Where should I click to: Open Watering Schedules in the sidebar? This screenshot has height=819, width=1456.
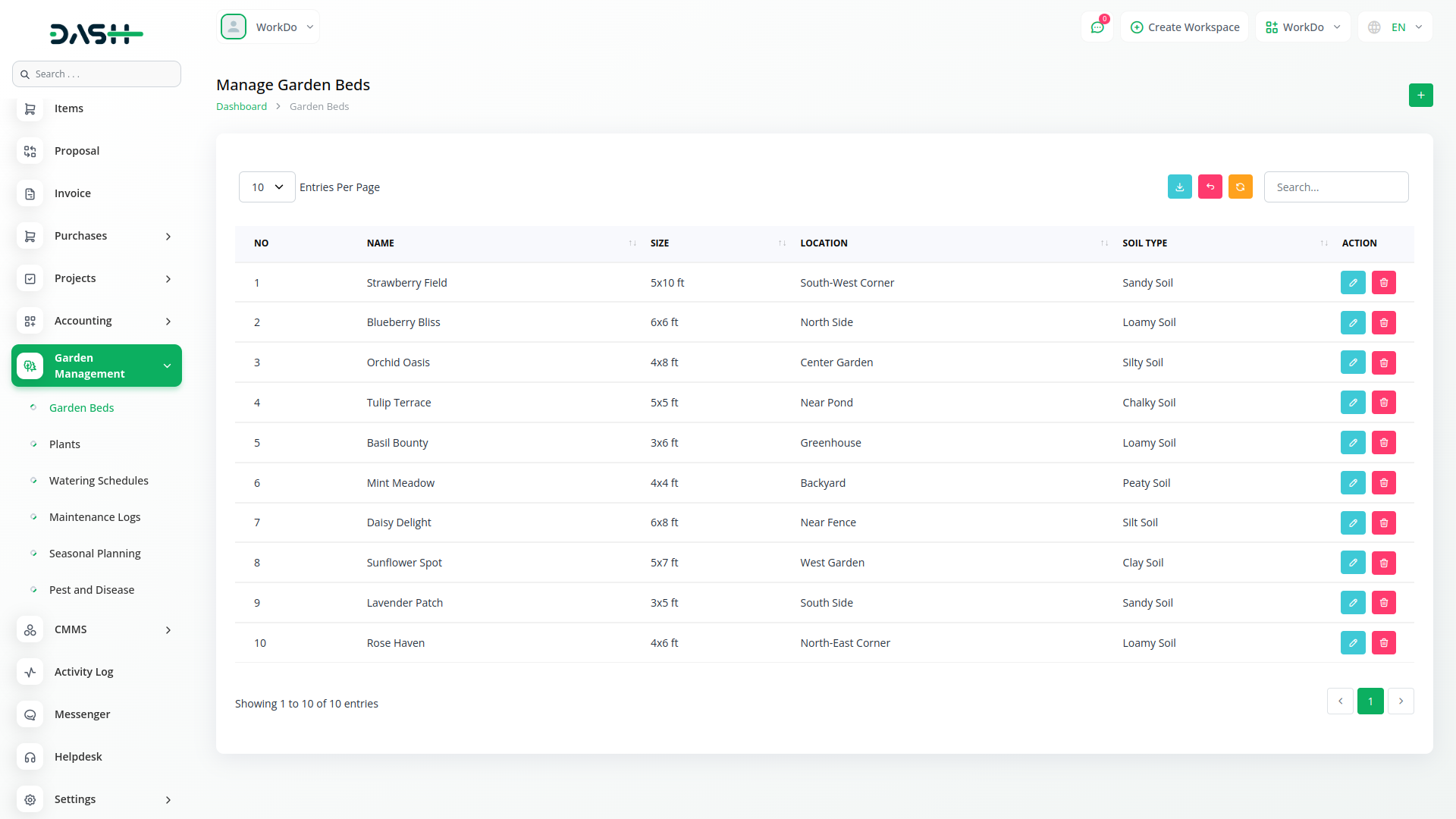99,481
